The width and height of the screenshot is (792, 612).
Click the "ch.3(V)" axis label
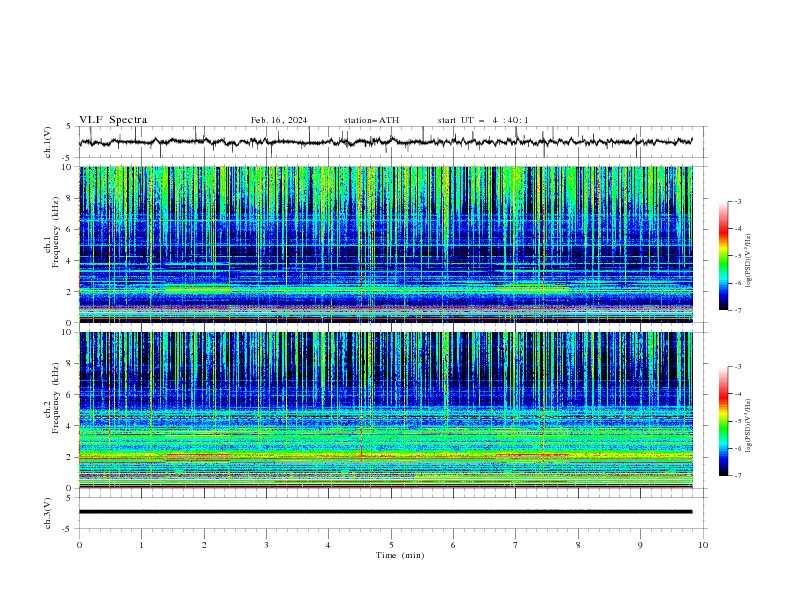click(x=48, y=514)
